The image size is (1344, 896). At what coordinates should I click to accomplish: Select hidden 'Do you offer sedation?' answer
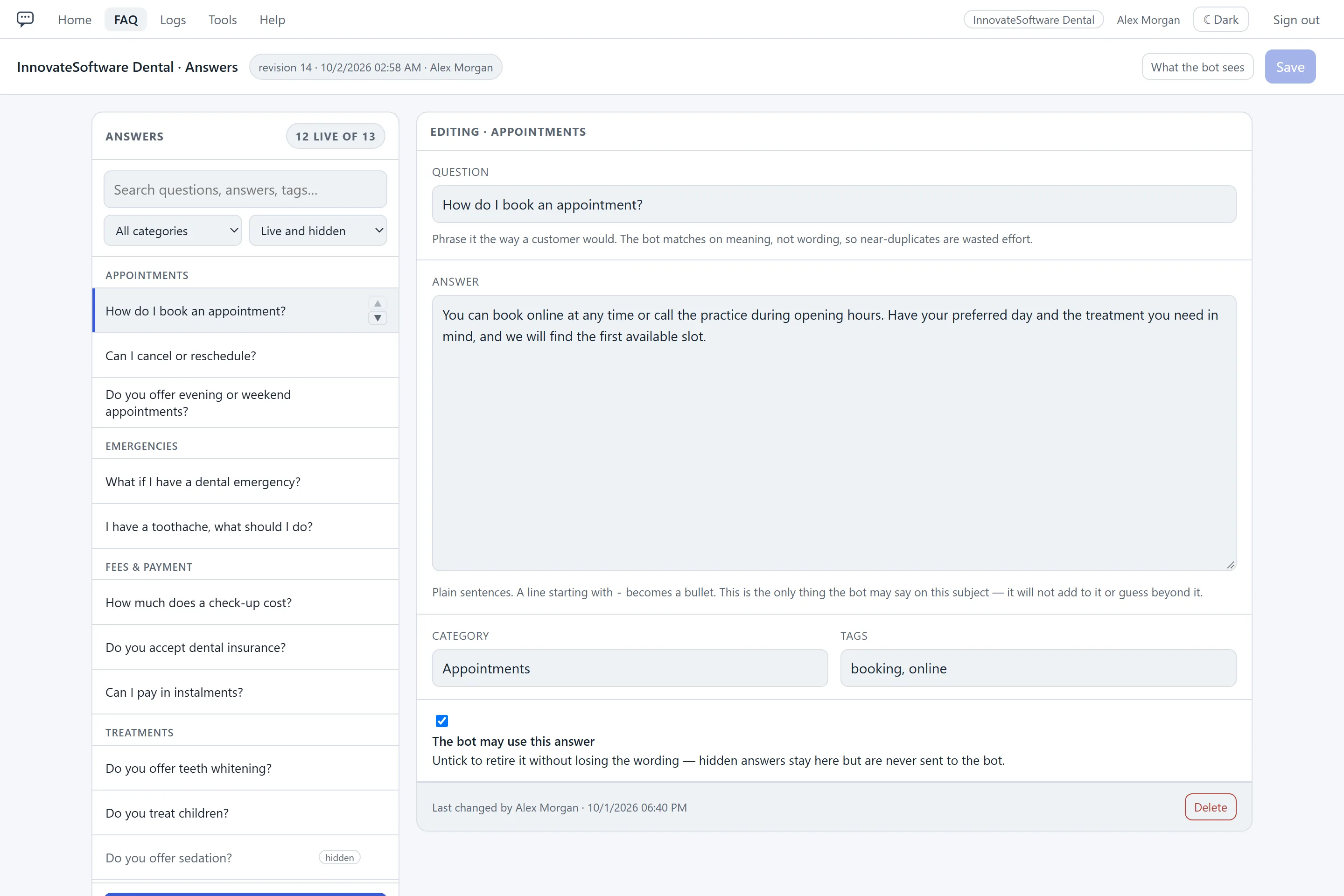tap(245, 857)
